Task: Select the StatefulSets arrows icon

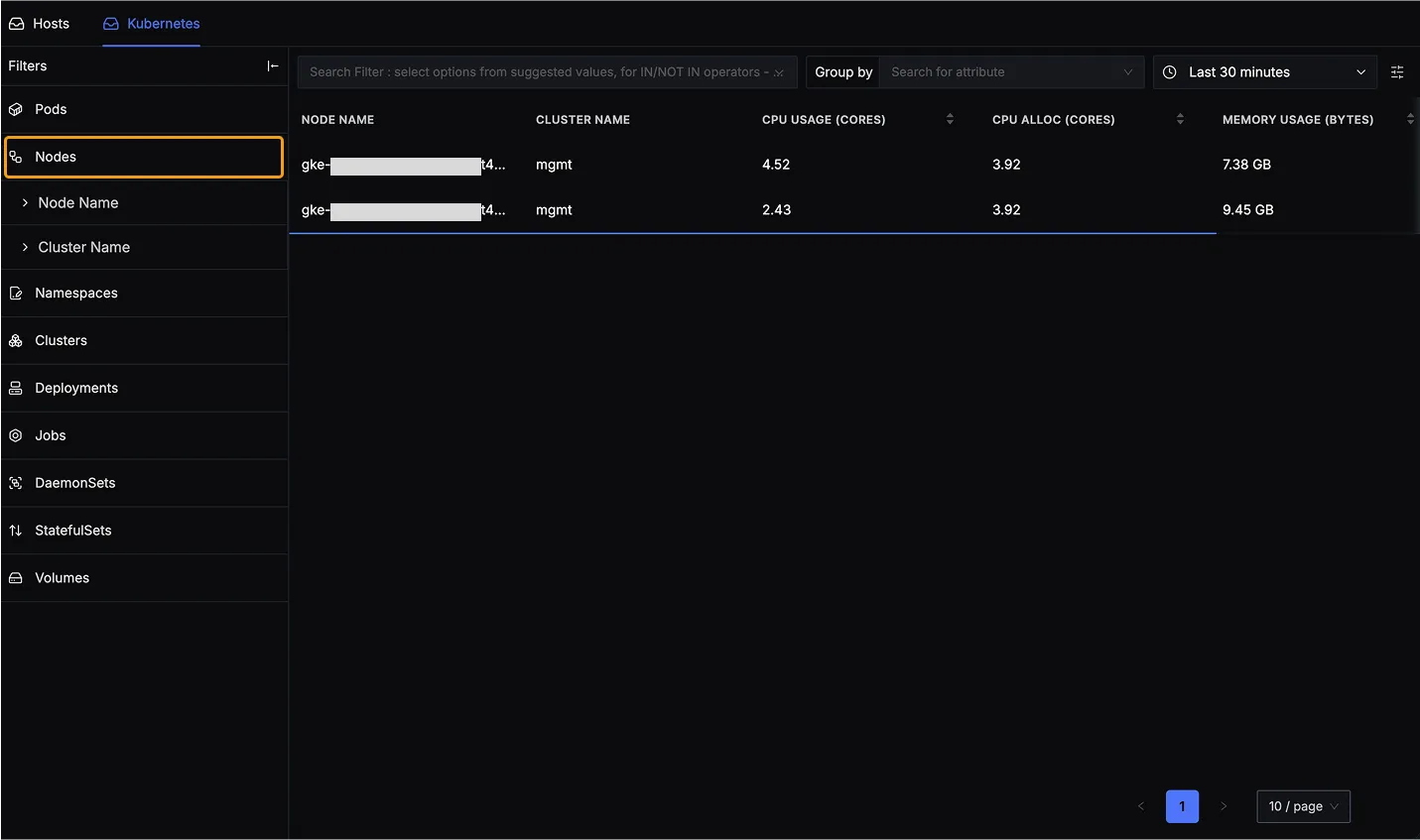Action: [x=15, y=530]
